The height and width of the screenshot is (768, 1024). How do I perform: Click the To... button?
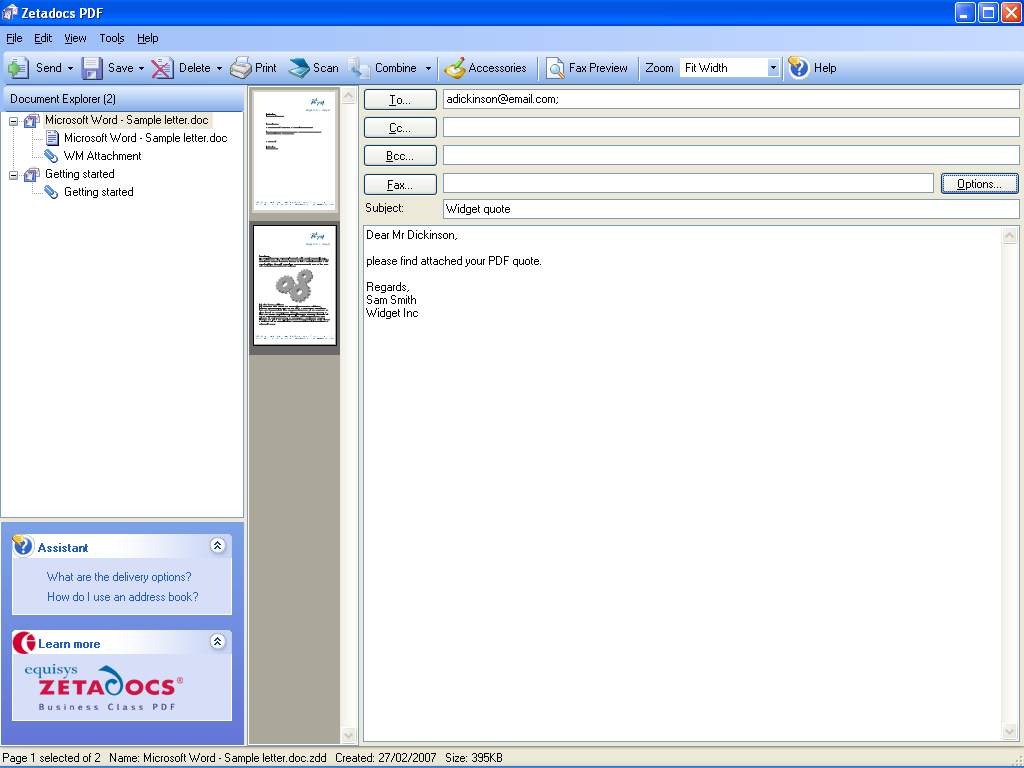click(x=400, y=100)
